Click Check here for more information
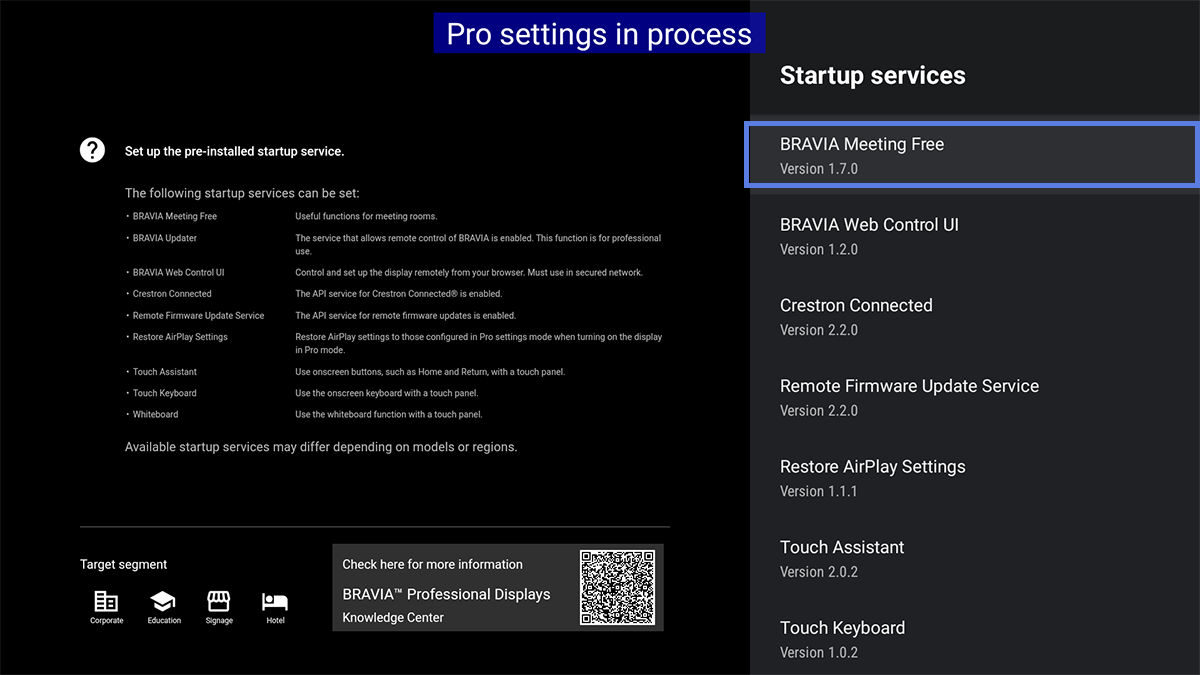This screenshot has height=675, width=1200. pos(432,564)
